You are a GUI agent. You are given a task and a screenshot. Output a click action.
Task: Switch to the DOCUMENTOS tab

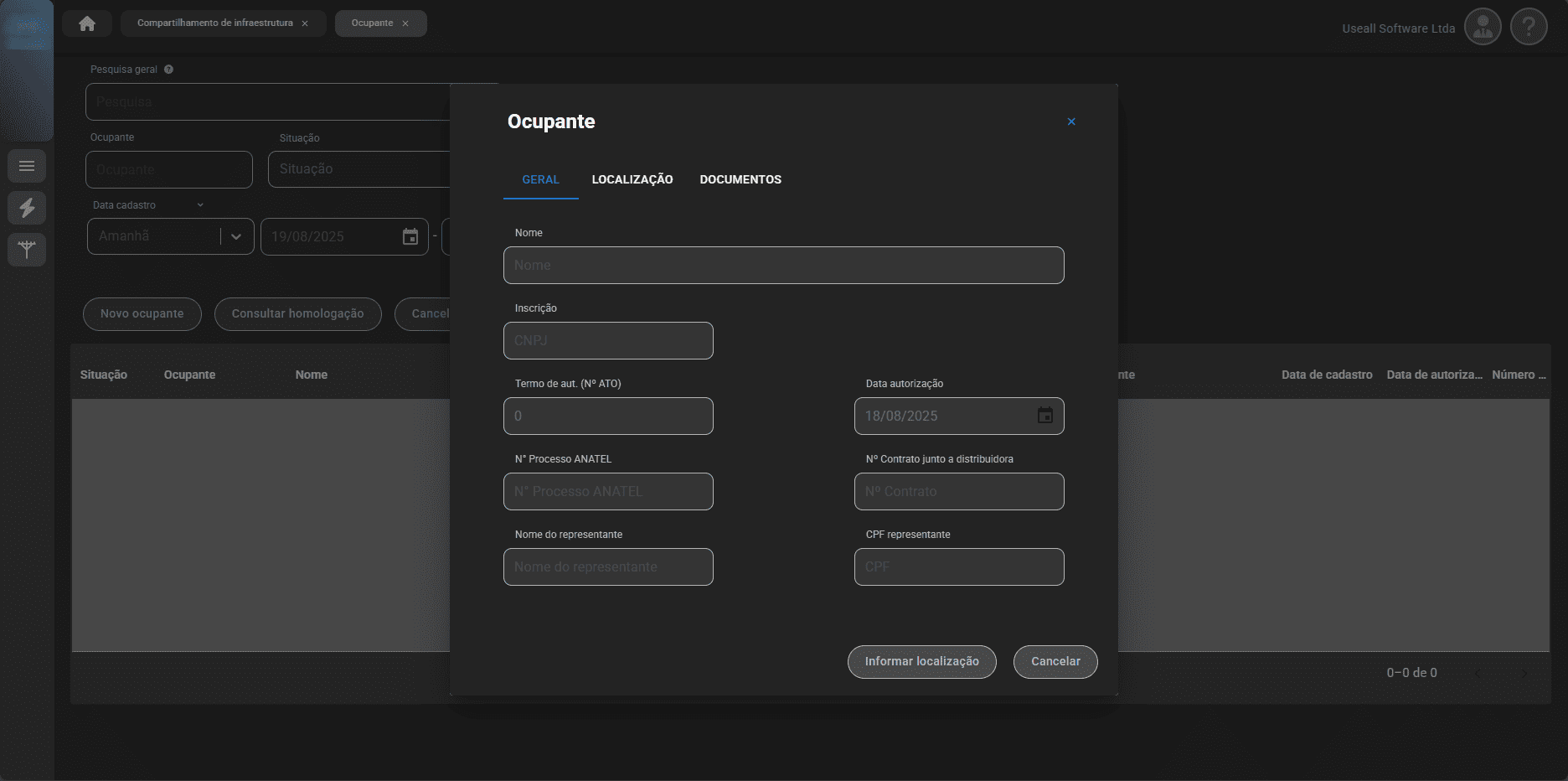pyautogui.click(x=740, y=179)
